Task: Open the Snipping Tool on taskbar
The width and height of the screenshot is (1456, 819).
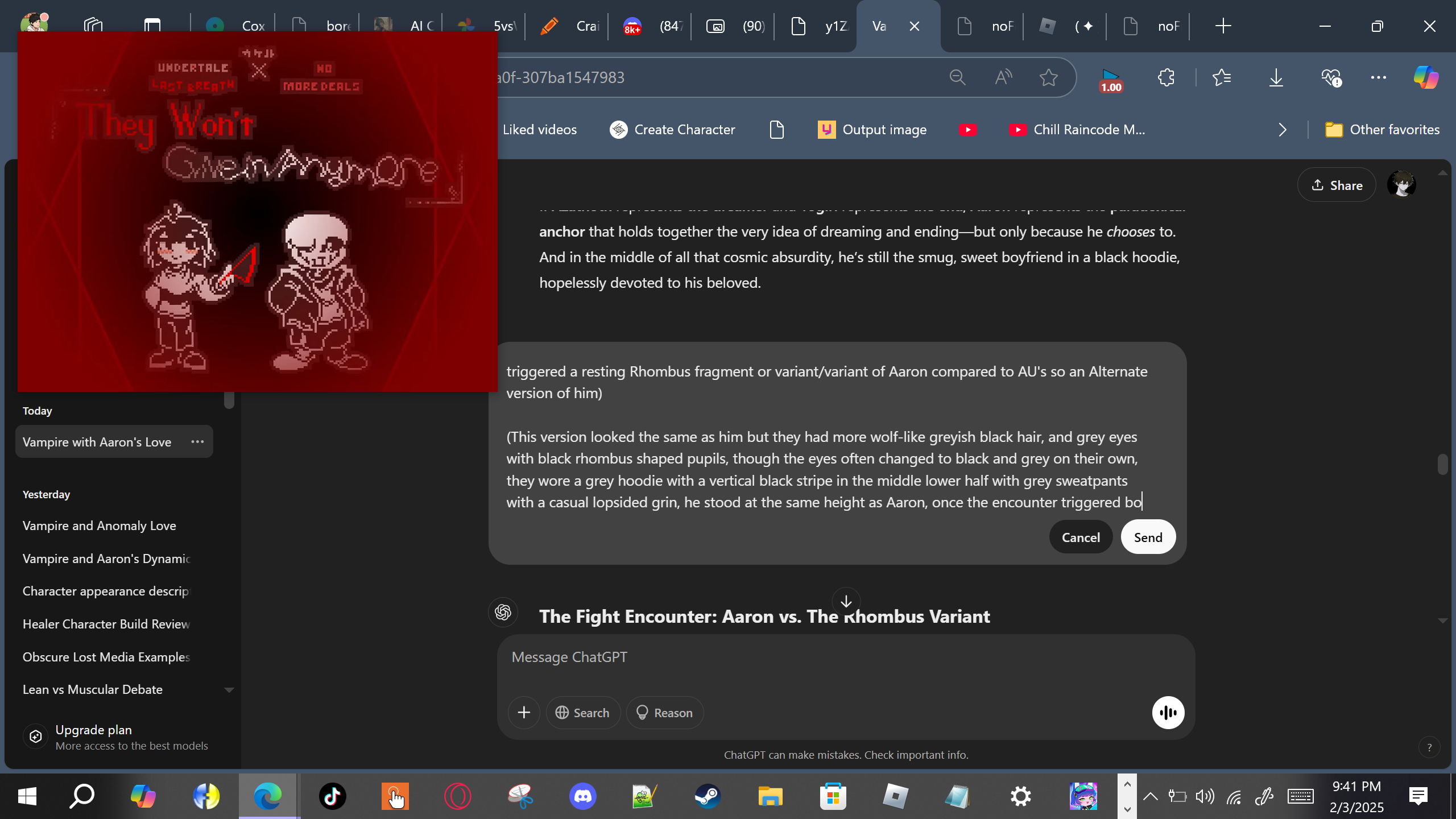Action: [x=520, y=796]
